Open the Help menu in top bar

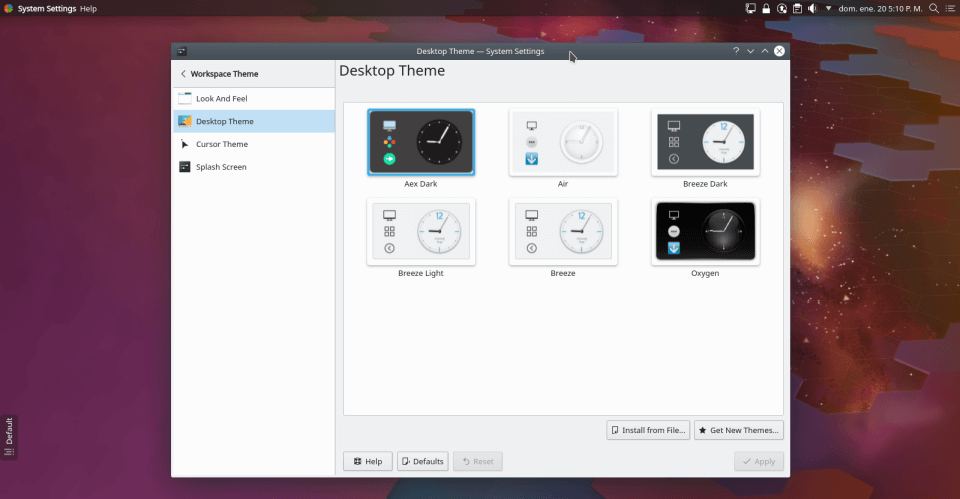point(88,9)
